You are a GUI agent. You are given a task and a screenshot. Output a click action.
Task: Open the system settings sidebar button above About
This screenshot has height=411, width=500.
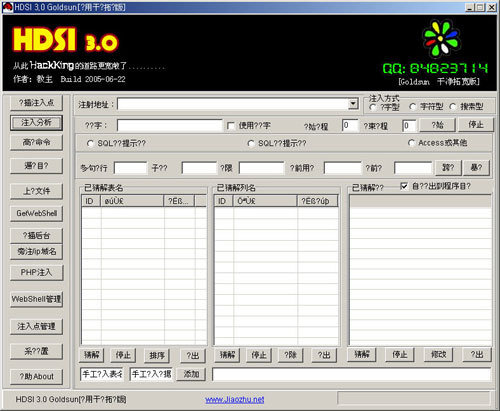point(36,351)
